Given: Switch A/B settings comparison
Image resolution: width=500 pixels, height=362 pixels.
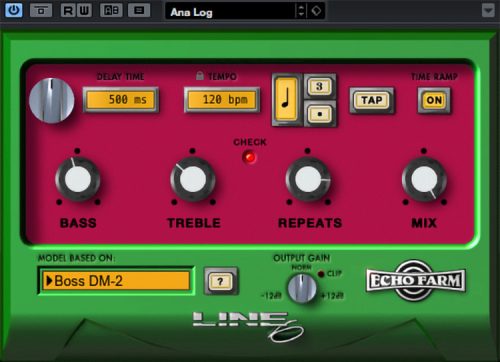Looking at the screenshot, I should 111,11.
